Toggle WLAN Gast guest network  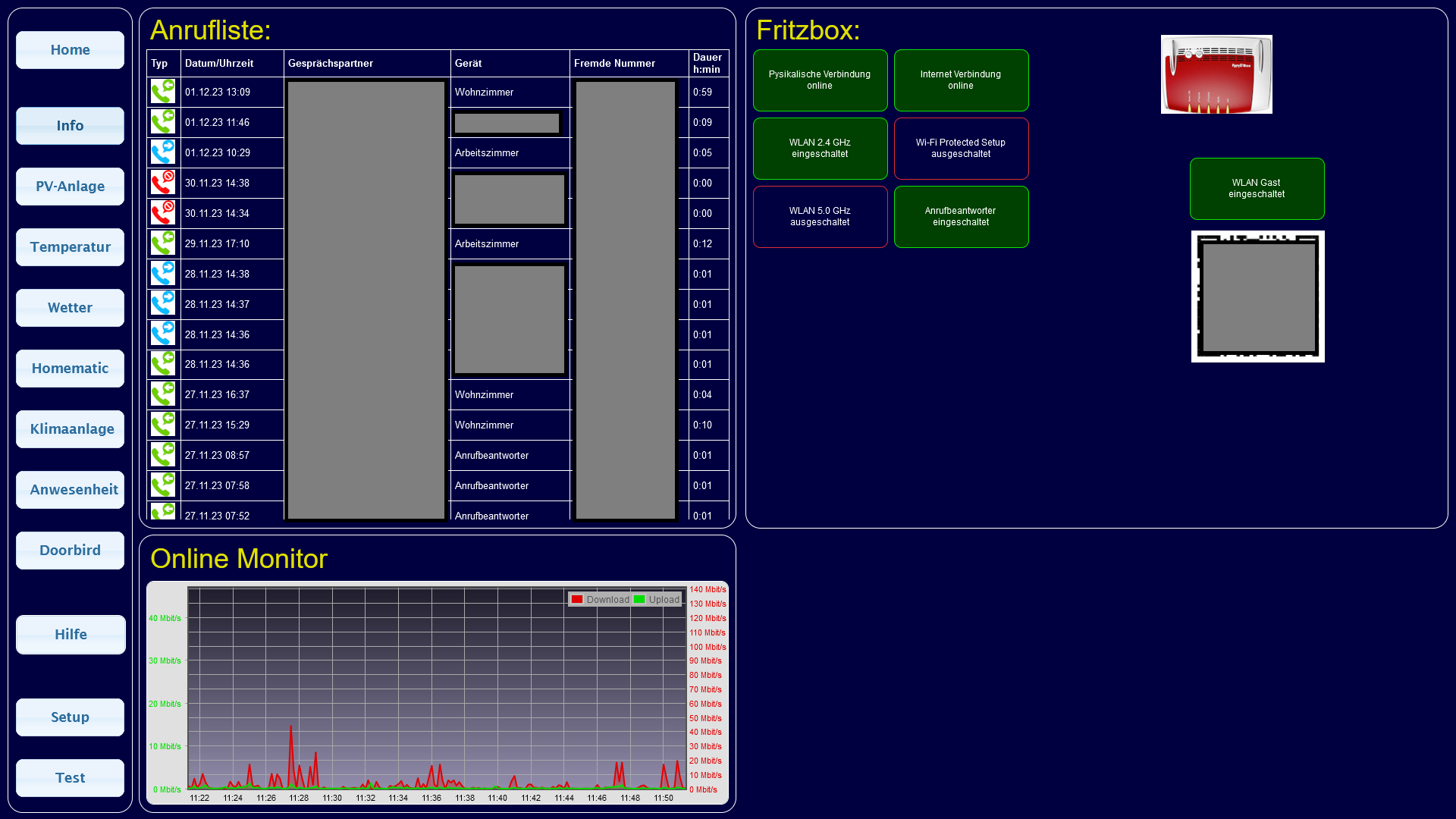point(1257,189)
